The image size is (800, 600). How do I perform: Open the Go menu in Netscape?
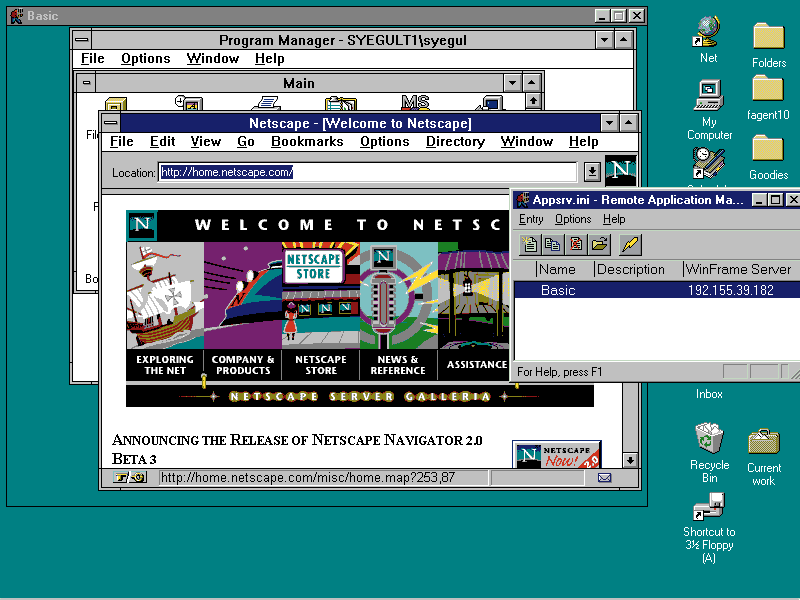coord(245,141)
